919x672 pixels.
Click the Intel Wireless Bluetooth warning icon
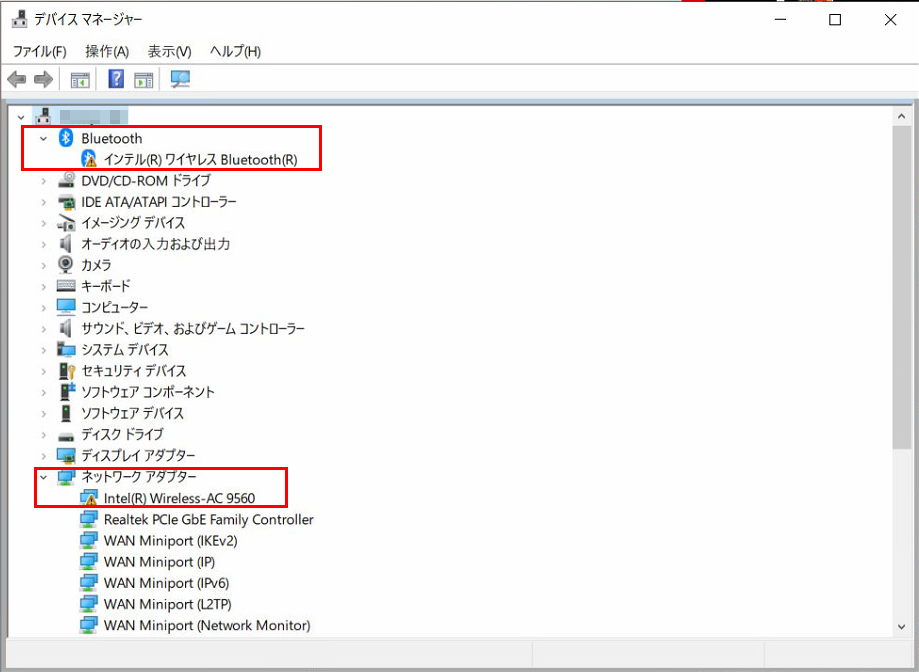pos(89,159)
